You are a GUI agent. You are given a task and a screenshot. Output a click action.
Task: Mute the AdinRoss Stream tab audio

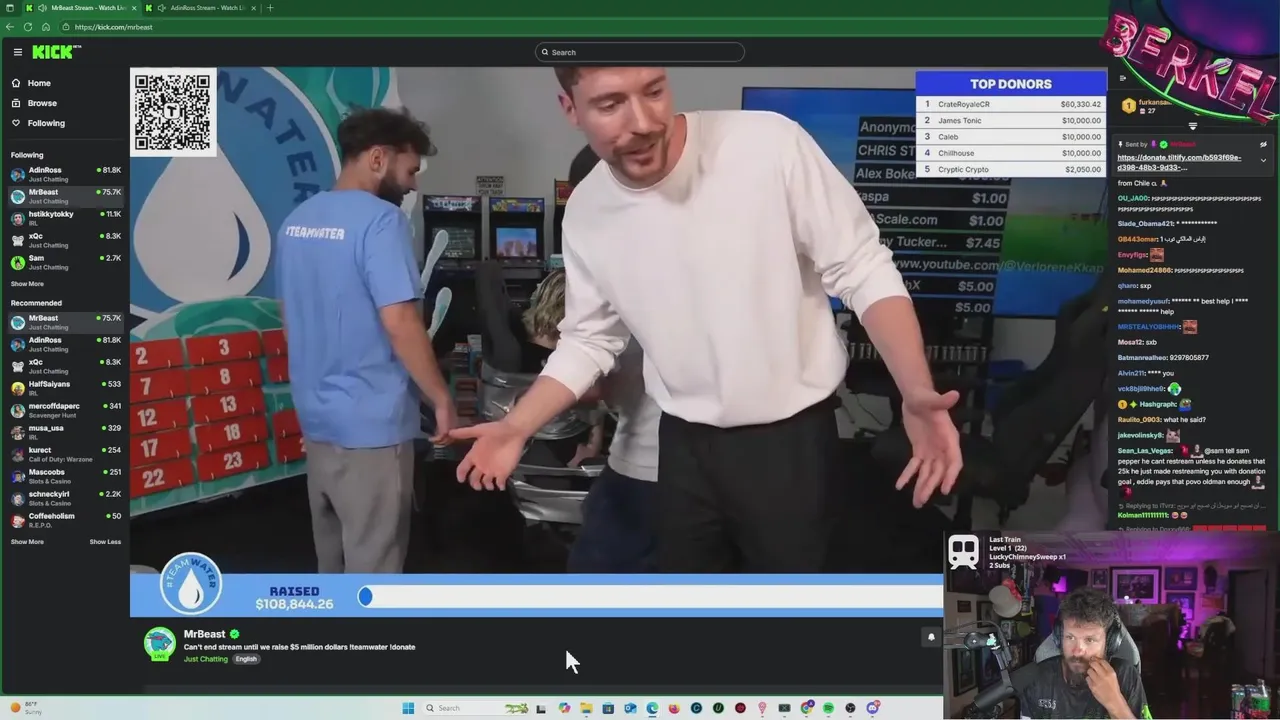point(162,8)
